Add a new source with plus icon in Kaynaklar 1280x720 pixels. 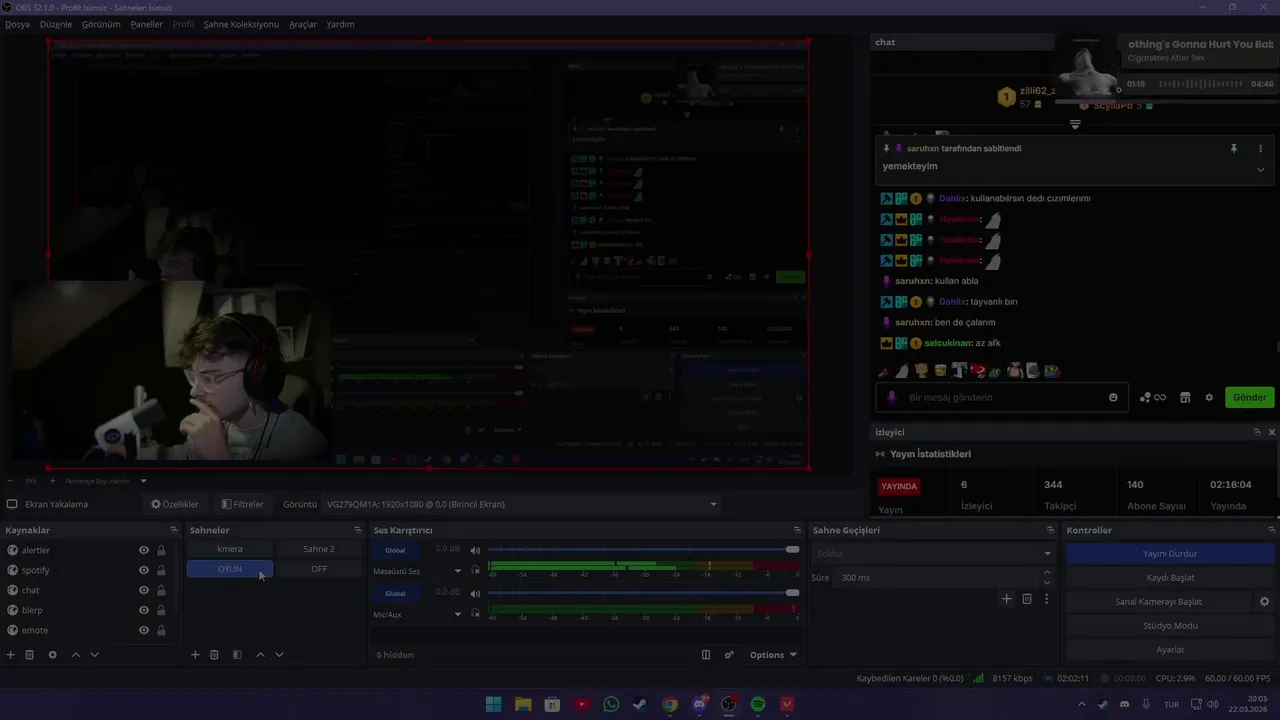pos(11,655)
